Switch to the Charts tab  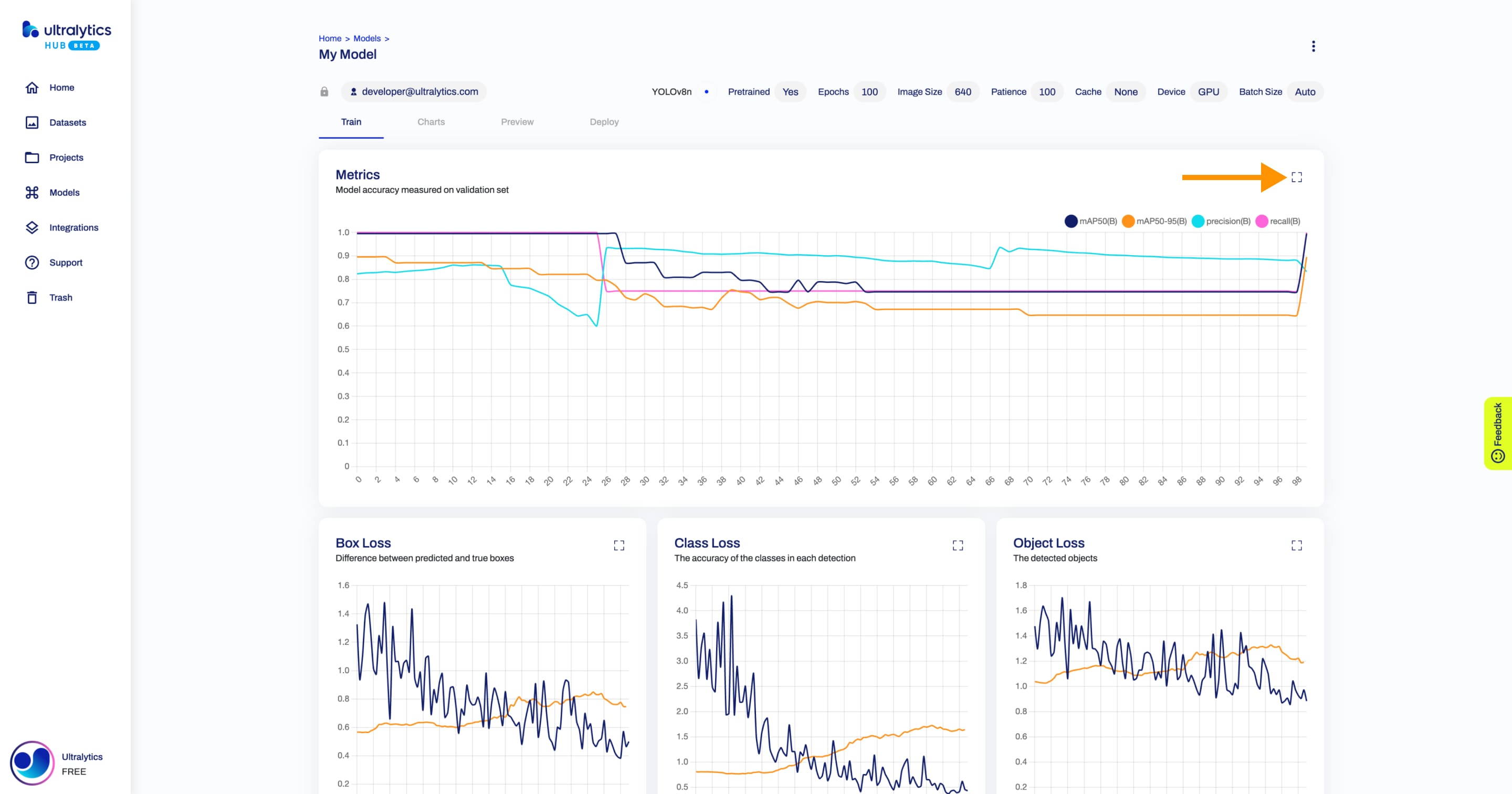(x=431, y=121)
